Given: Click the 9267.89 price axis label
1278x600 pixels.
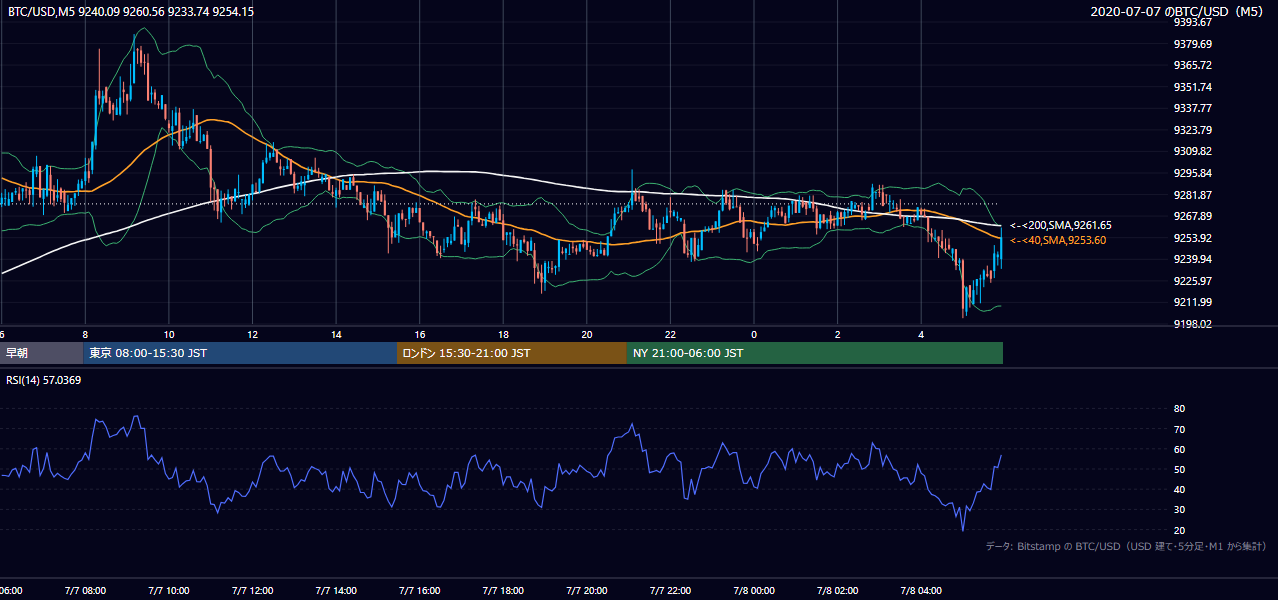Looking at the screenshot, I should 1192,216.
